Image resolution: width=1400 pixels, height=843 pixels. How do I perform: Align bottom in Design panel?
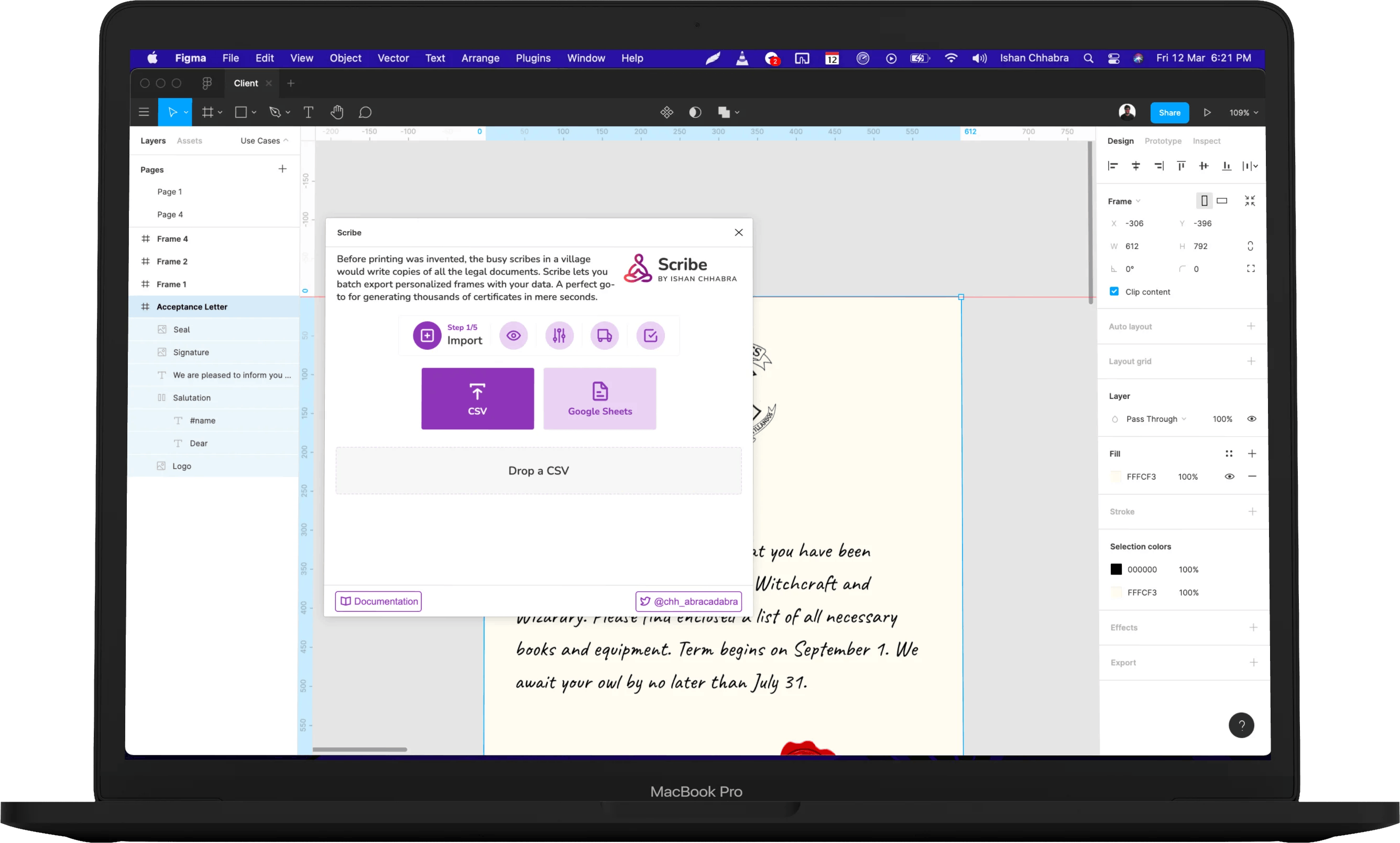1227,166
